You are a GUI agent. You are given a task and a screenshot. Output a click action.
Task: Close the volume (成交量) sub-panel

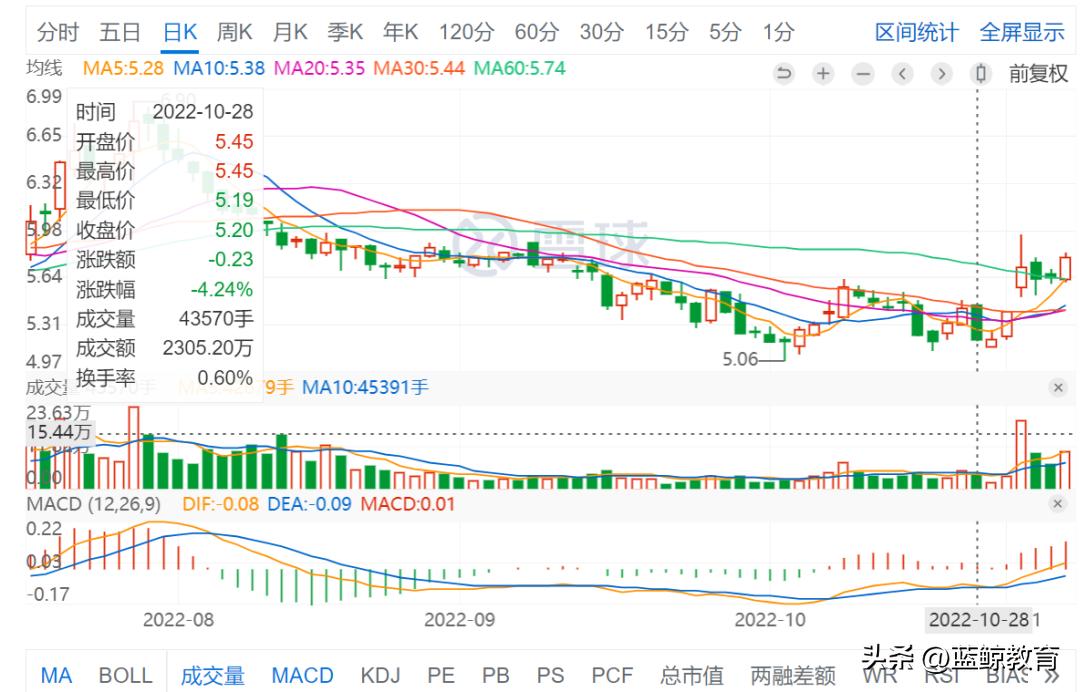pos(1058,388)
